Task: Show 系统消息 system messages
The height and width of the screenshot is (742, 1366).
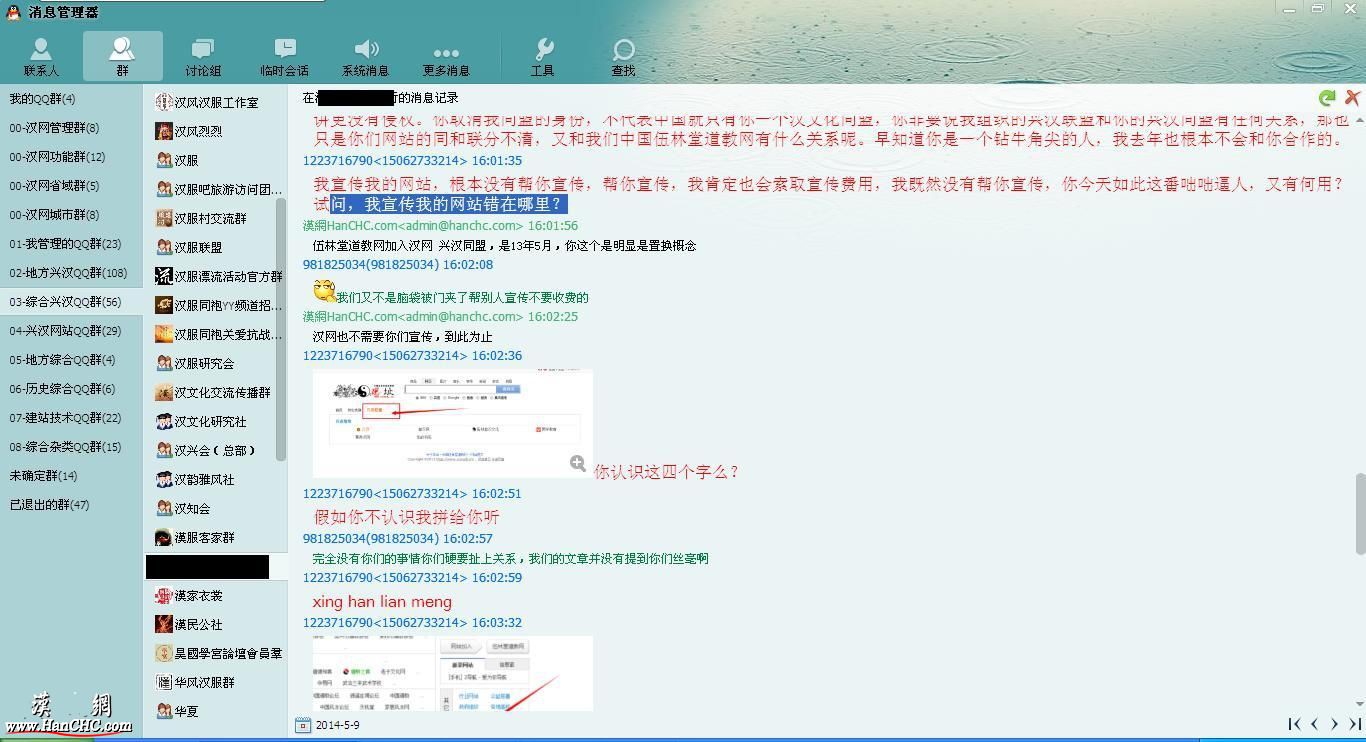Action: [x=366, y=56]
